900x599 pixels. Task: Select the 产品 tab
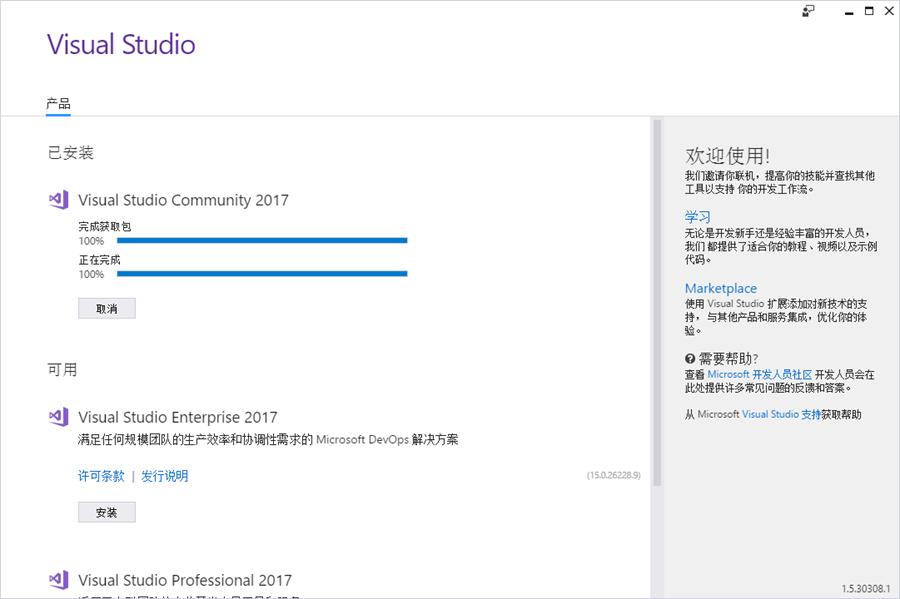coord(58,104)
